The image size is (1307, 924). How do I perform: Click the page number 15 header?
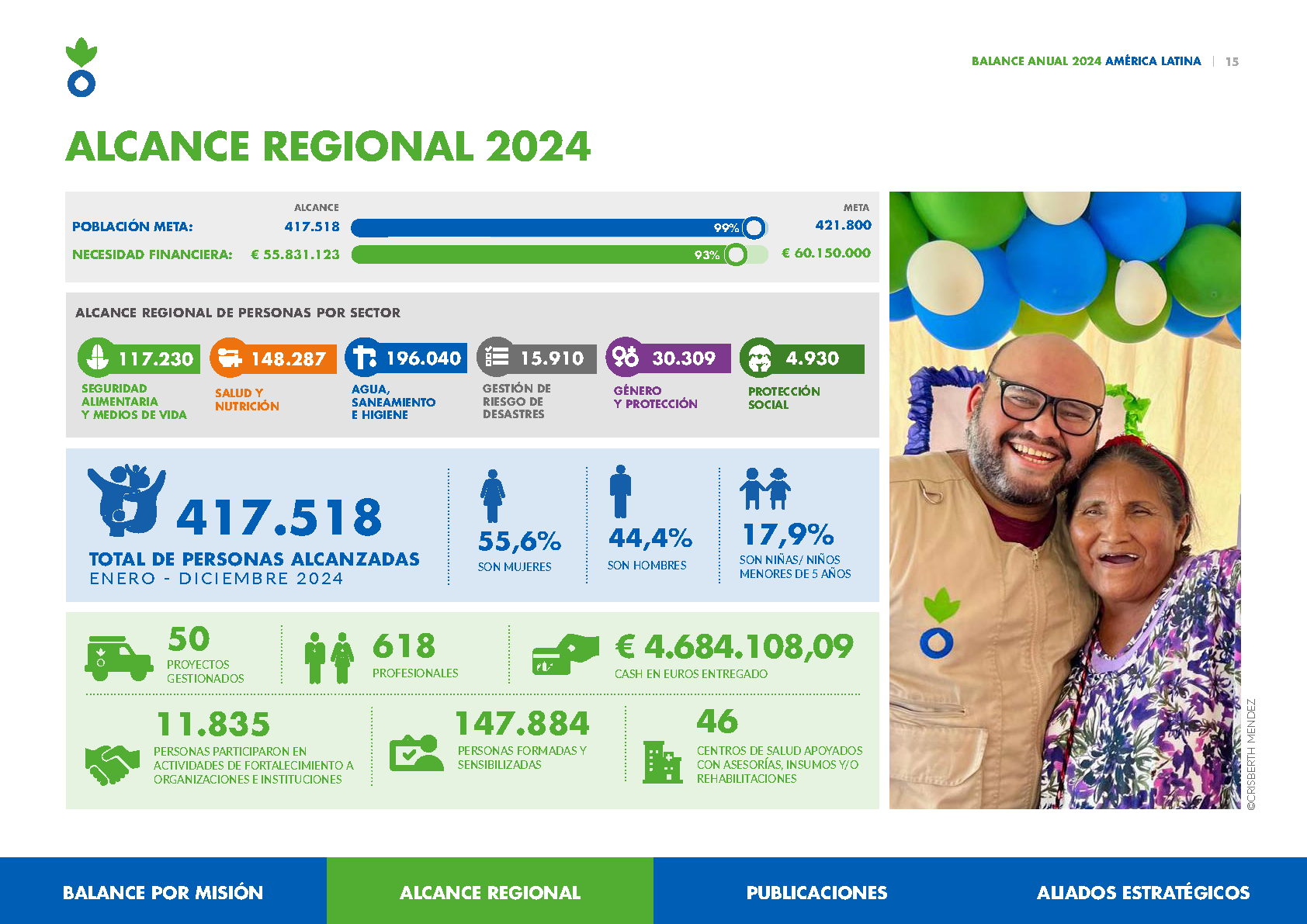tap(1234, 61)
